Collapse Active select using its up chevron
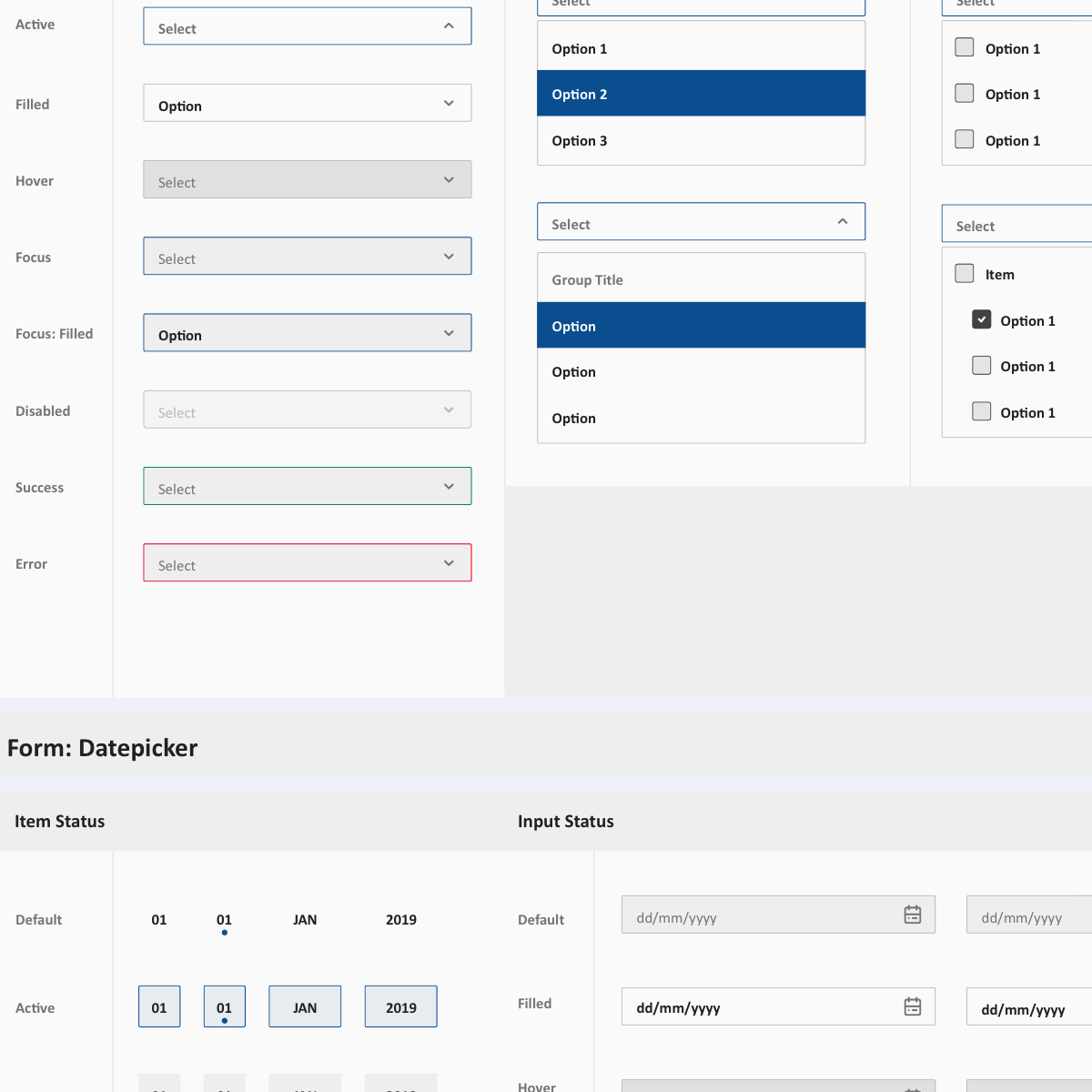 pyautogui.click(x=449, y=26)
